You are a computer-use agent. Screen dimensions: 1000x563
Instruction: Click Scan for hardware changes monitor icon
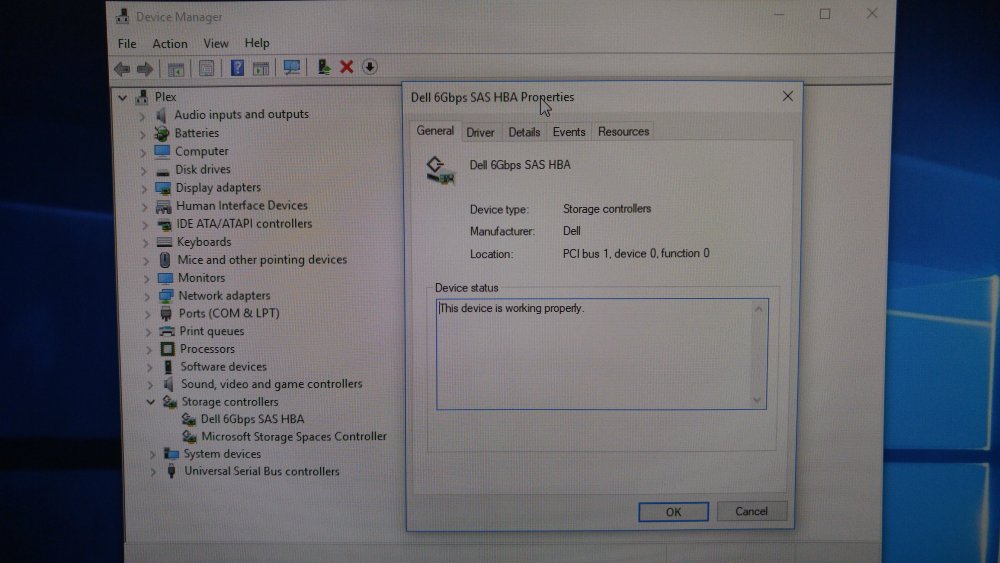[x=292, y=68]
